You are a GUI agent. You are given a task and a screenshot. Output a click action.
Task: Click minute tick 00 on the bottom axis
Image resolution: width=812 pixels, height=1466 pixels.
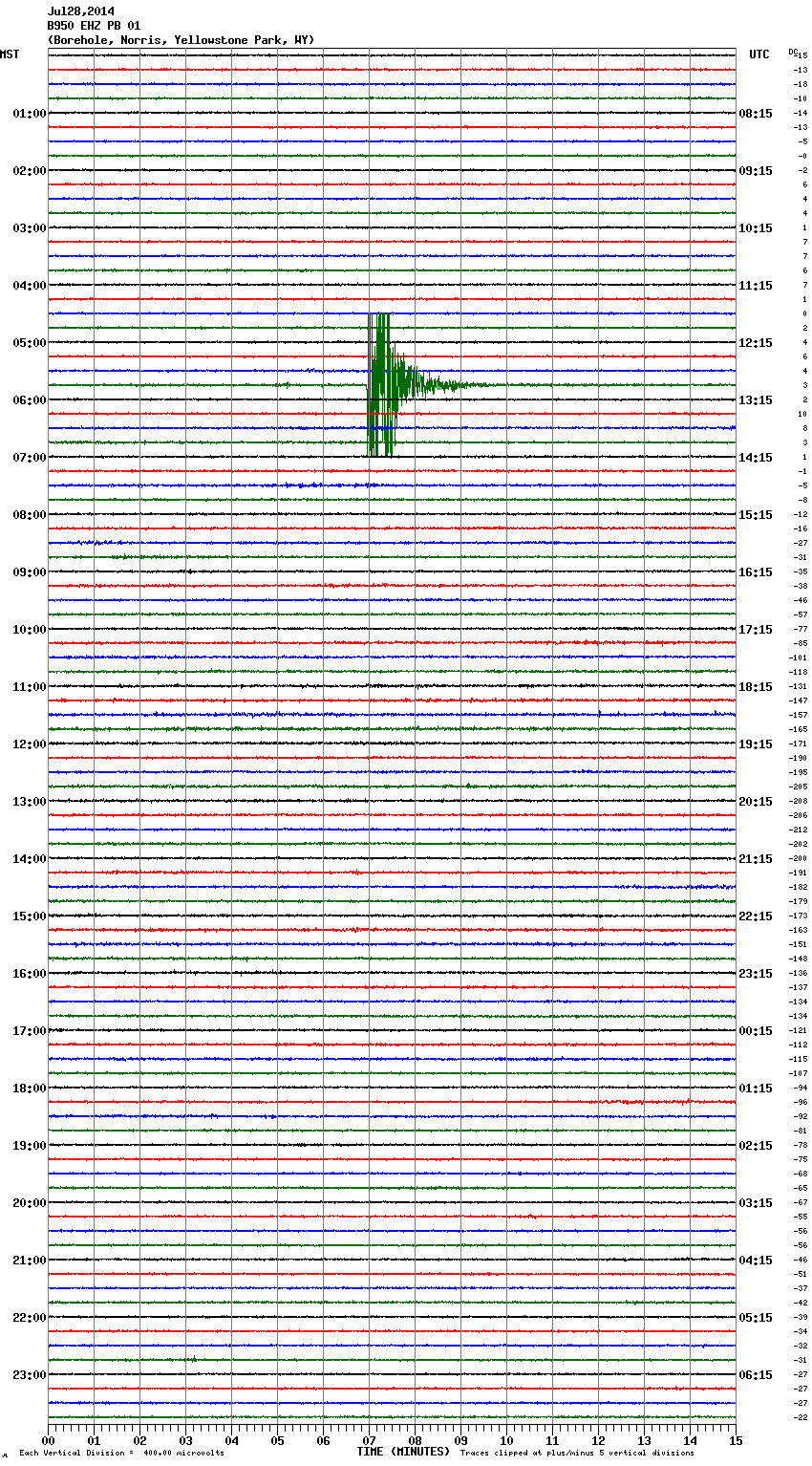coord(48,1440)
